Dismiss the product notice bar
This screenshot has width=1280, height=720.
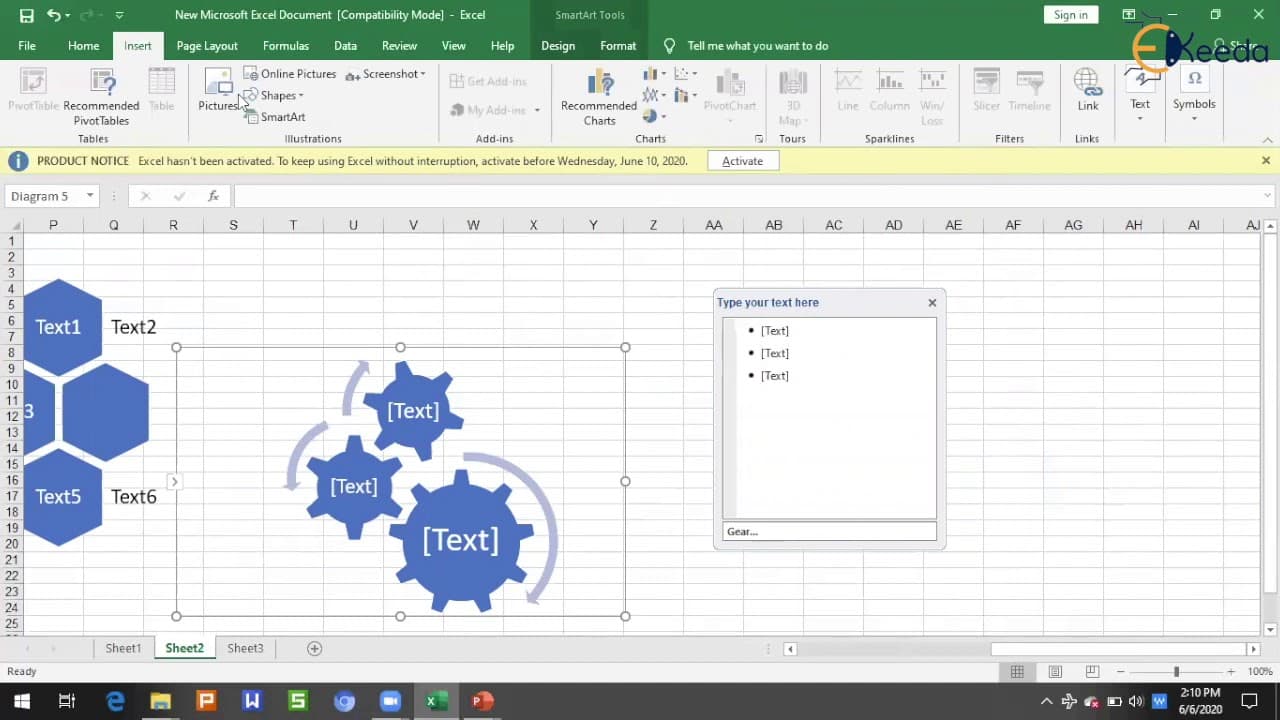[1266, 161]
